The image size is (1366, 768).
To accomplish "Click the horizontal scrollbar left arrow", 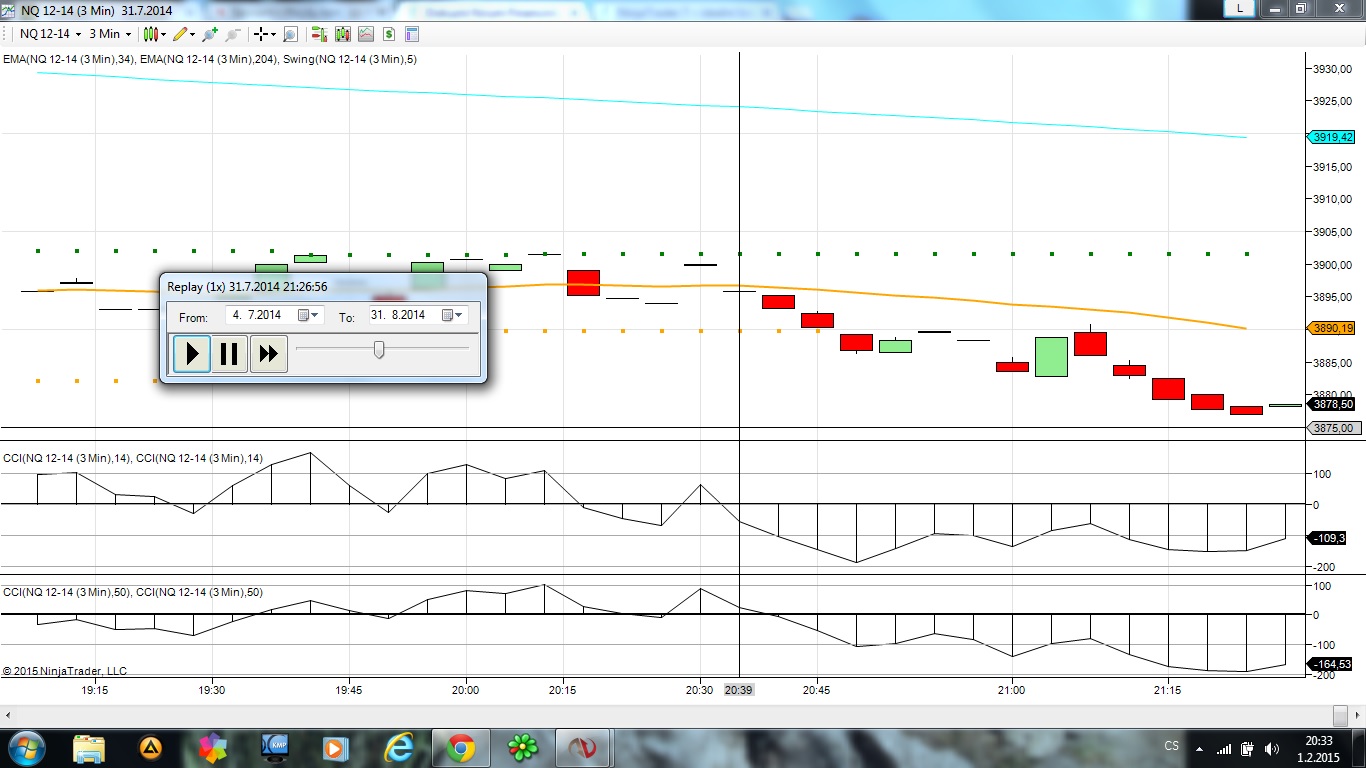I will (x=9, y=715).
